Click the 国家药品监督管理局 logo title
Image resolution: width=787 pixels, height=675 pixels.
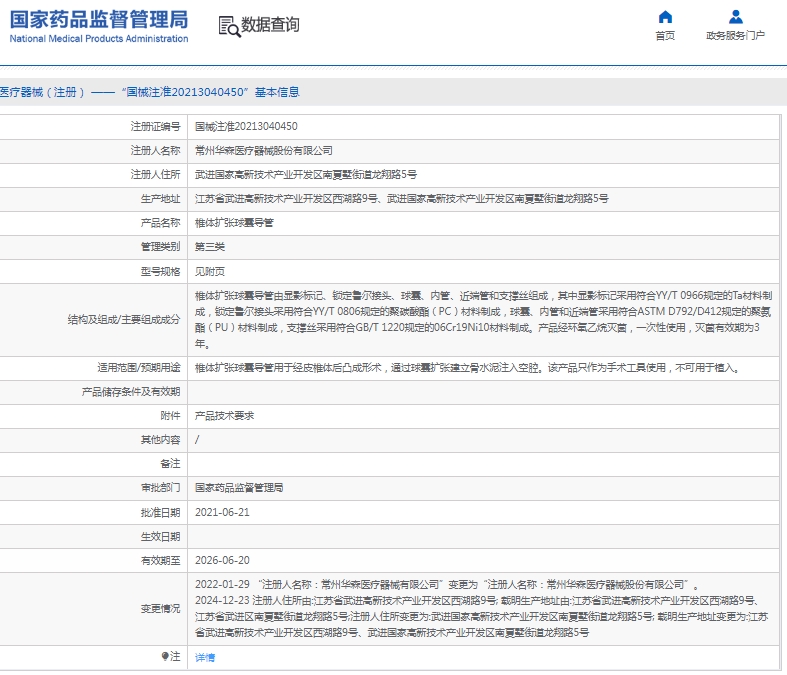(99, 20)
